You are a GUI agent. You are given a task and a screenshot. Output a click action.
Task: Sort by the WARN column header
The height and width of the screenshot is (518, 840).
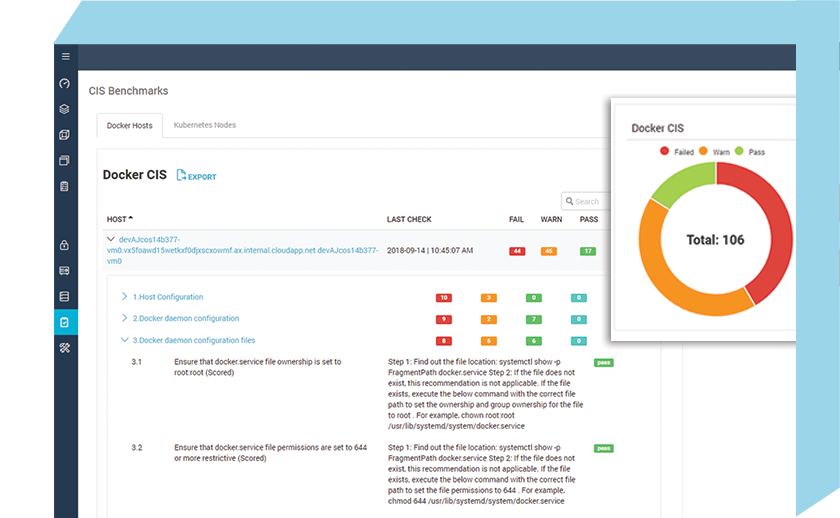click(551, 219)
